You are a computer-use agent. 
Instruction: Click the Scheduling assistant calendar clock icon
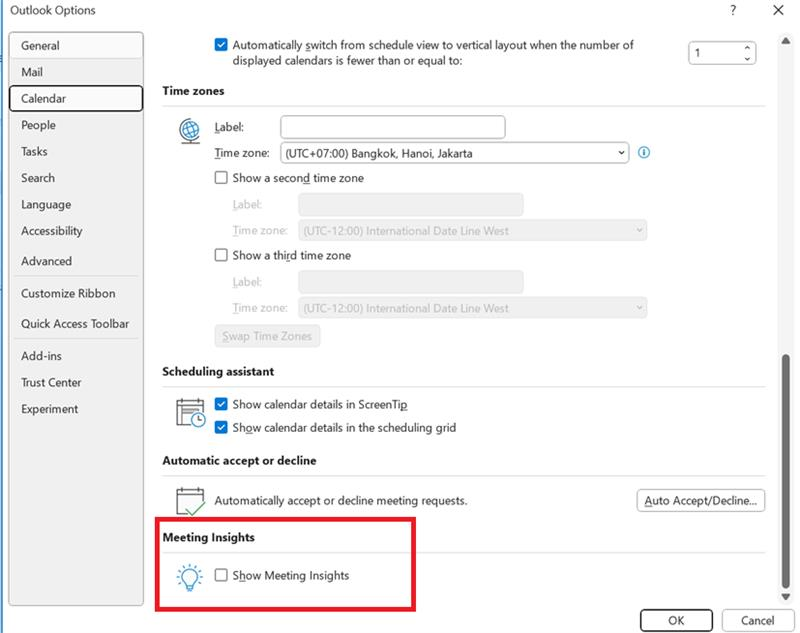point(190,413)
